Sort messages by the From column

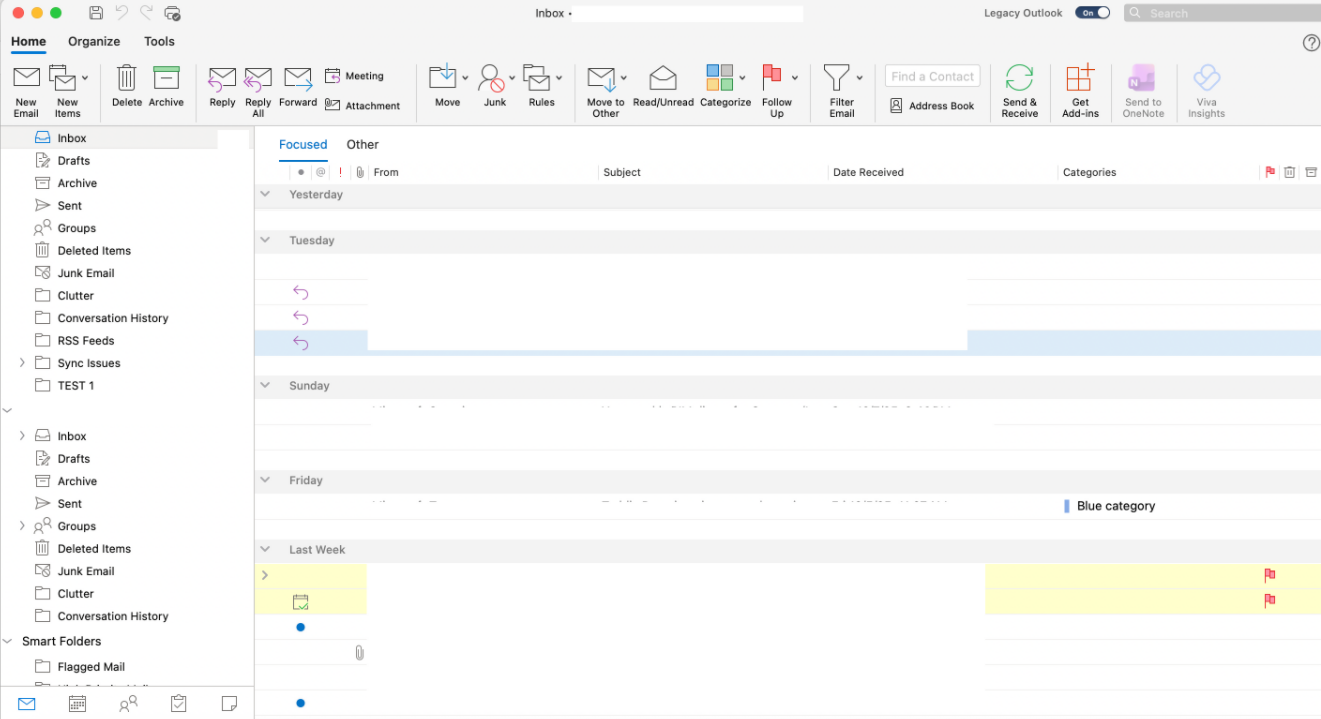pyautogui.click(x=386, y=172)
